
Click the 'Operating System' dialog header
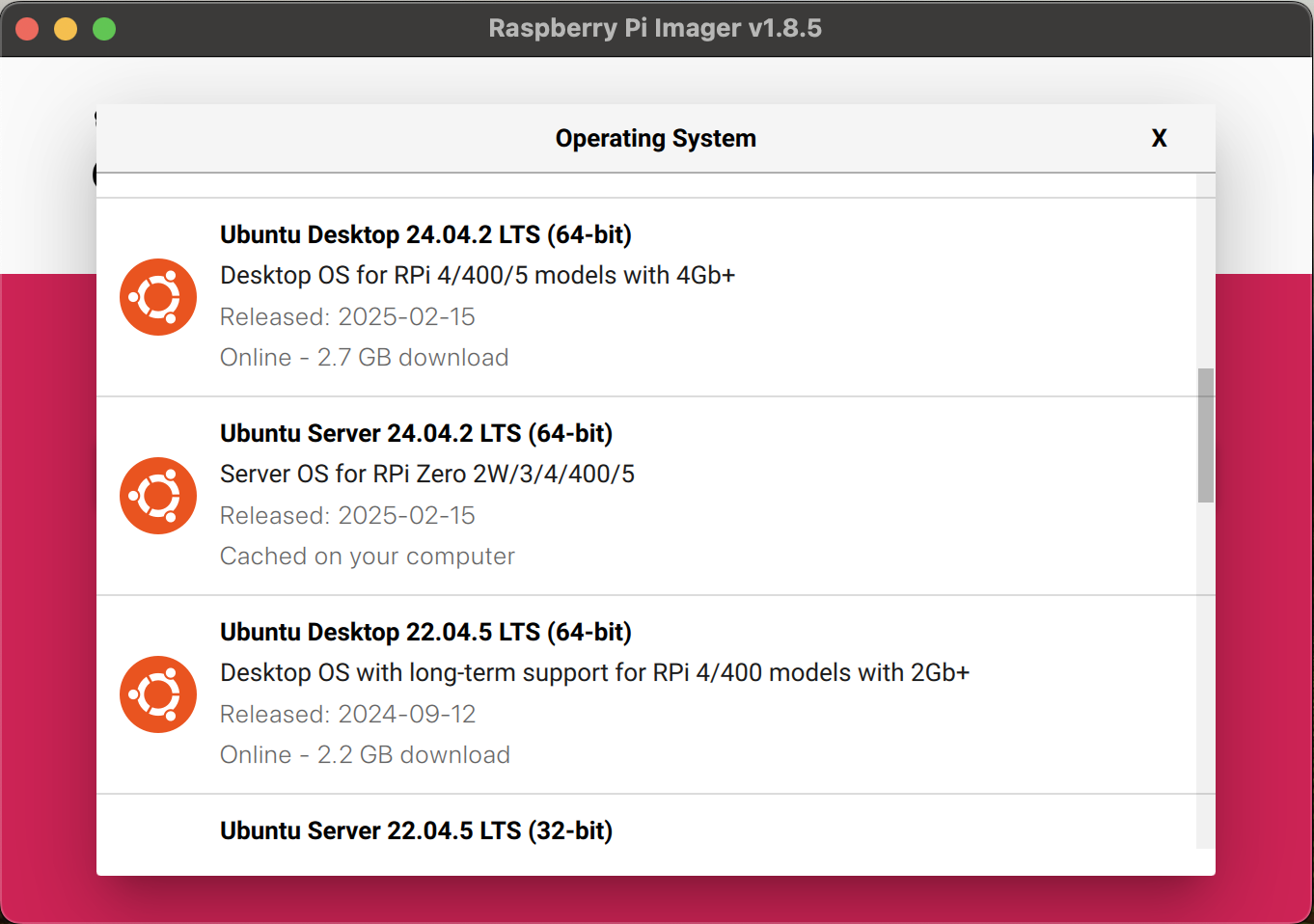click(x=656, y=139)
